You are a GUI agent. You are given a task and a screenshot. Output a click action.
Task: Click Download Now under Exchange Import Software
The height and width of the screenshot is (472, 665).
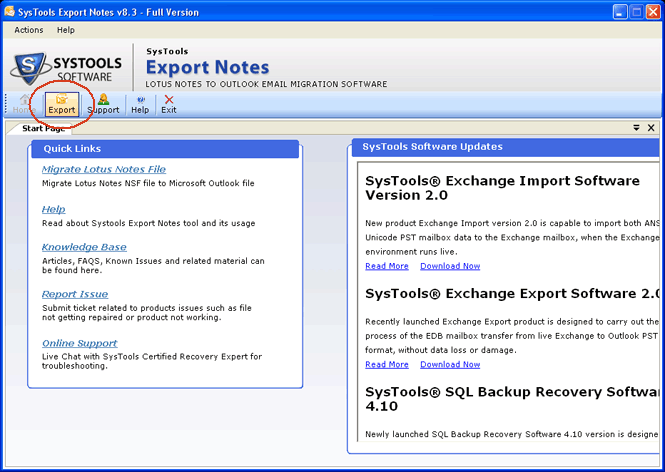click(450, 266)
